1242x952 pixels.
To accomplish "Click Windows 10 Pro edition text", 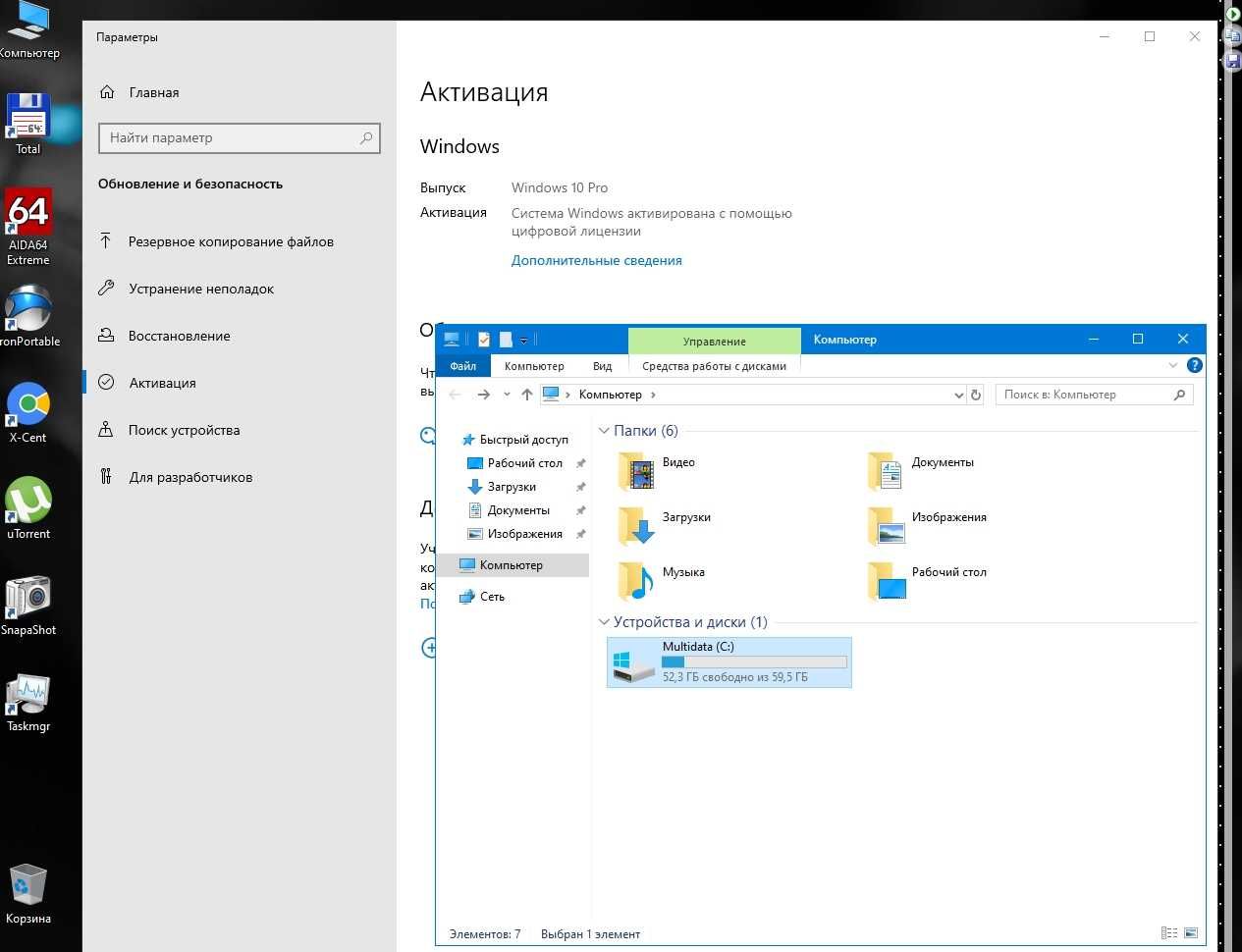I will (560, 187).
